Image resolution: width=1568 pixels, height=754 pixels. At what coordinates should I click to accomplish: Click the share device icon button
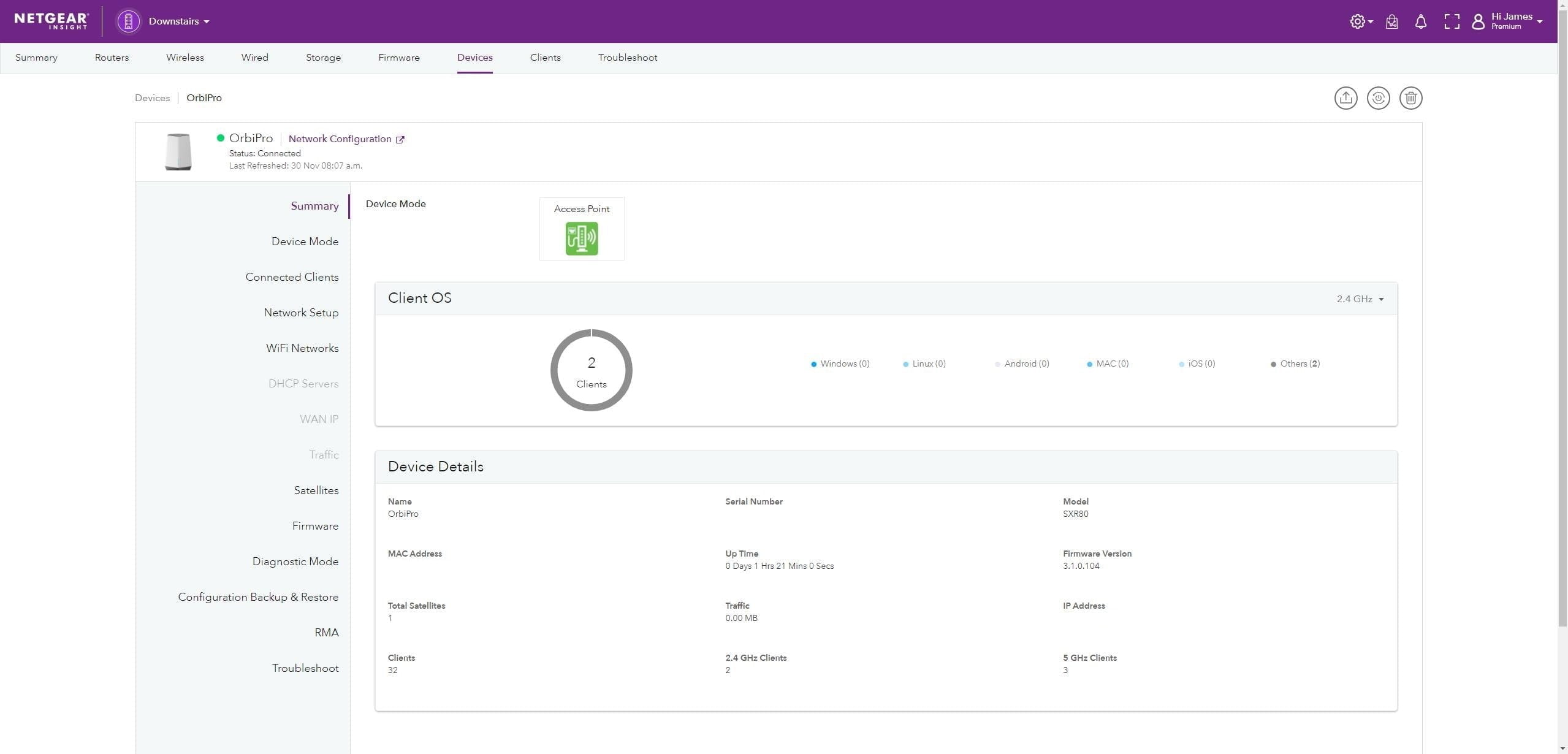[x=1345, y=98]
